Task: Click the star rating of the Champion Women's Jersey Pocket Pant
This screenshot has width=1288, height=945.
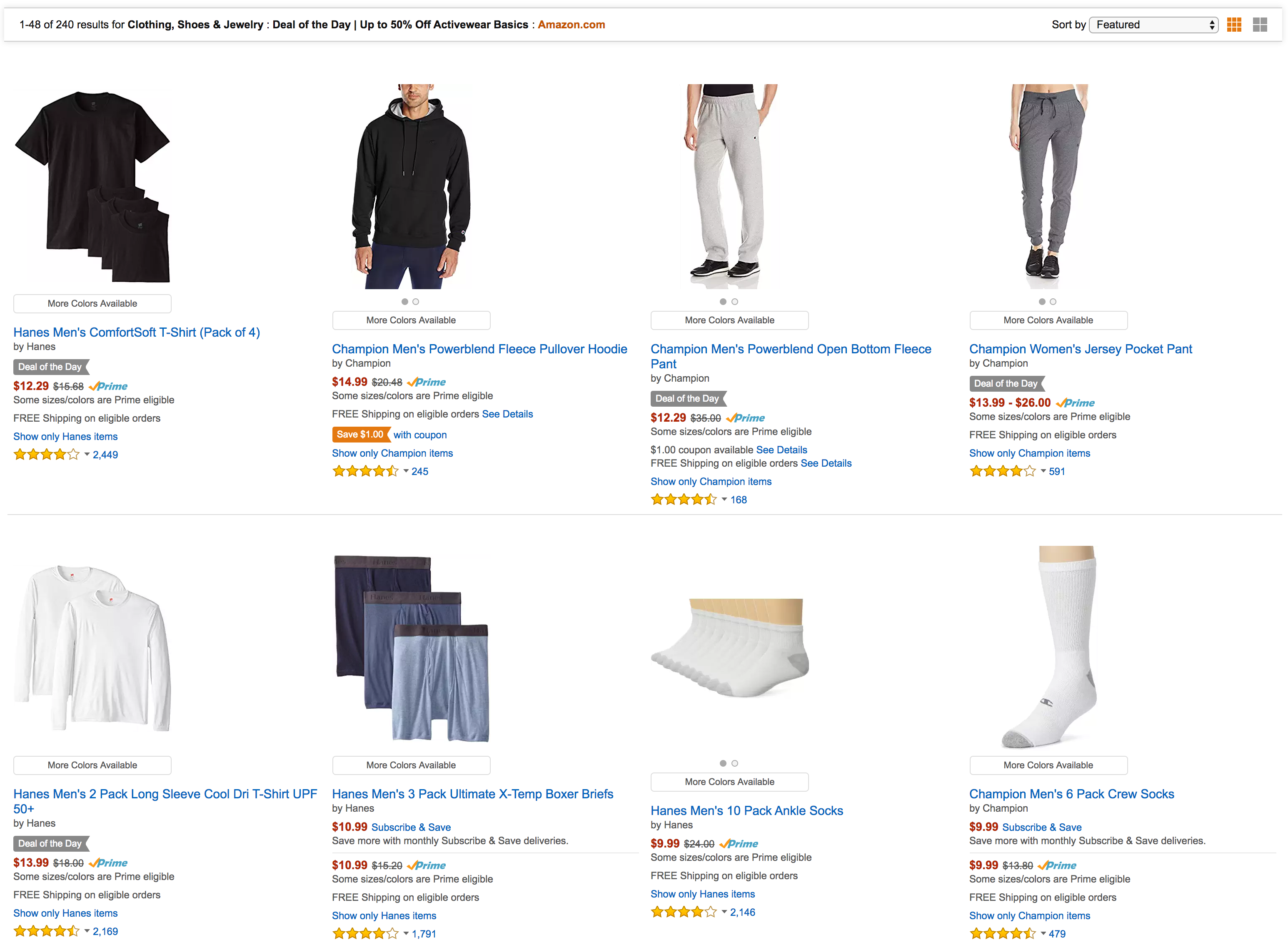Action: [1002, 471]
